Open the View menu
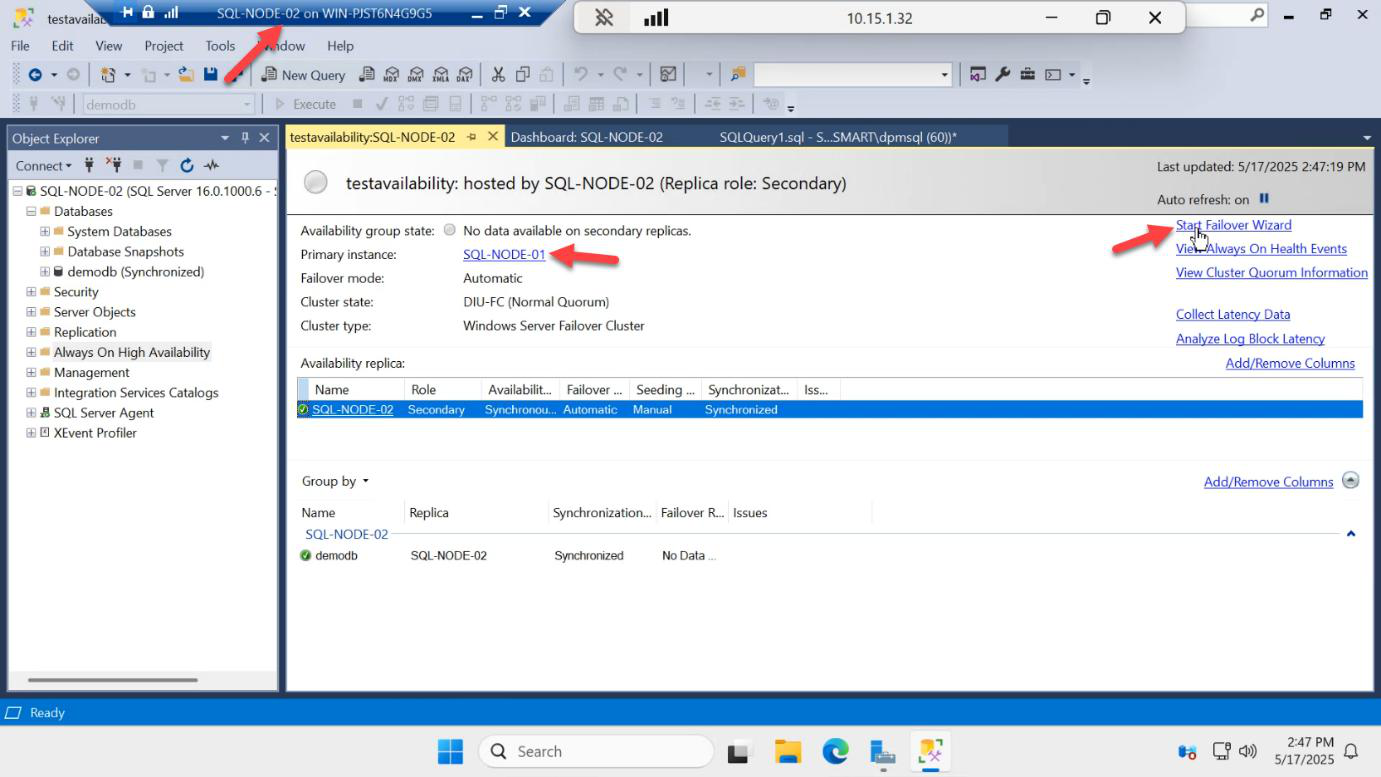 (109, 46)
